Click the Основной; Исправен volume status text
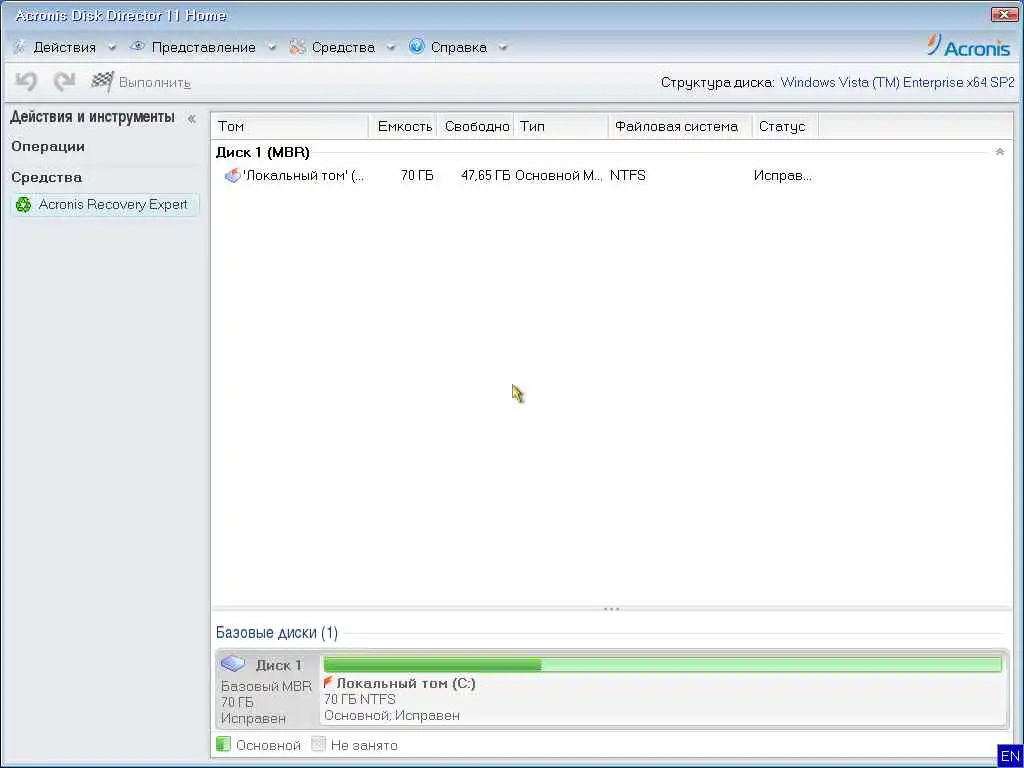 pos(392,715)
